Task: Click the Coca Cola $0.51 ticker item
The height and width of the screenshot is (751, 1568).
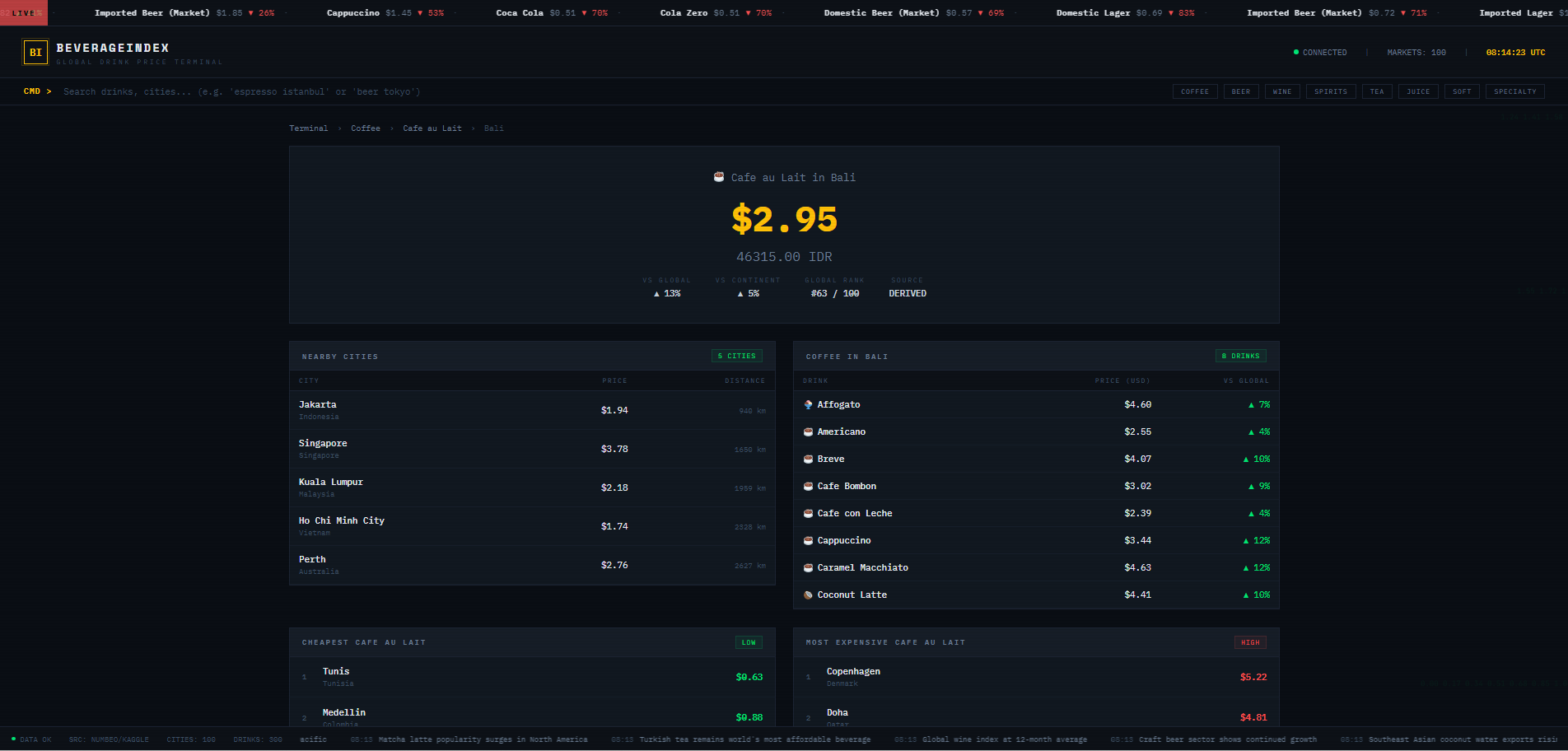Action: (x=552, y=13)
